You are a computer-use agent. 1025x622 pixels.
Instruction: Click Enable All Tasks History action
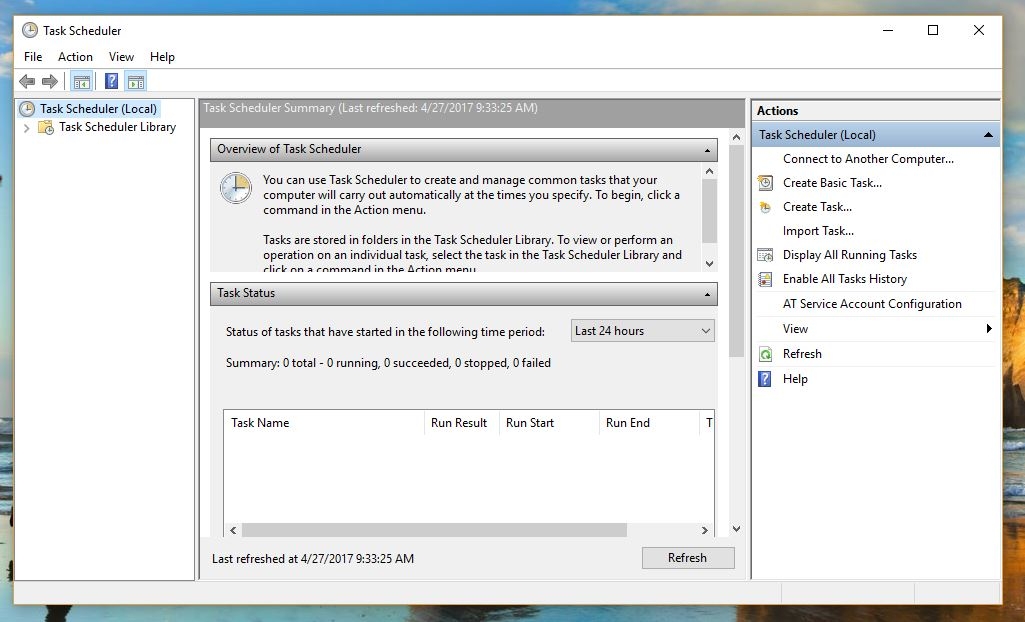845,279
